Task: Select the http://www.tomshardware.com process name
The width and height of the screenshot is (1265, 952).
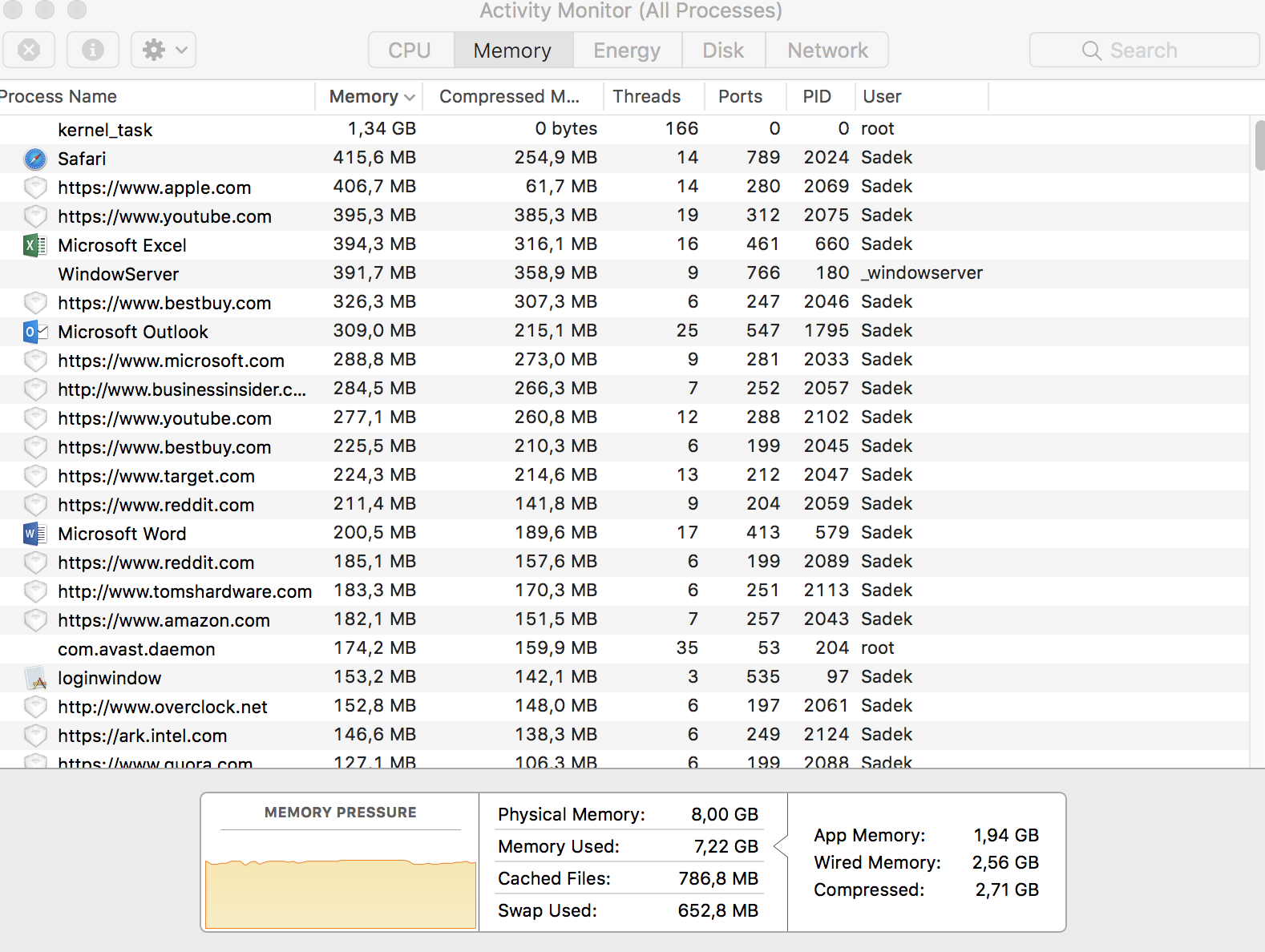Action: 185,591
